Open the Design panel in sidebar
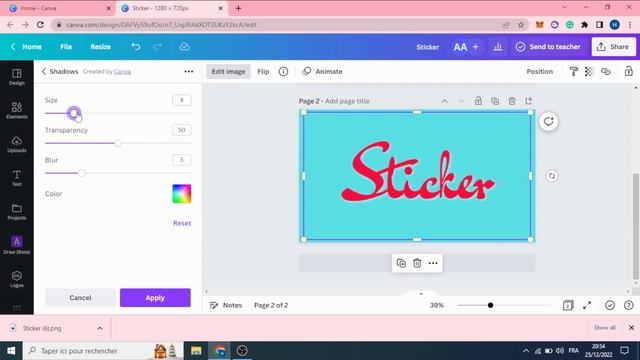 (x=17, y=77)
